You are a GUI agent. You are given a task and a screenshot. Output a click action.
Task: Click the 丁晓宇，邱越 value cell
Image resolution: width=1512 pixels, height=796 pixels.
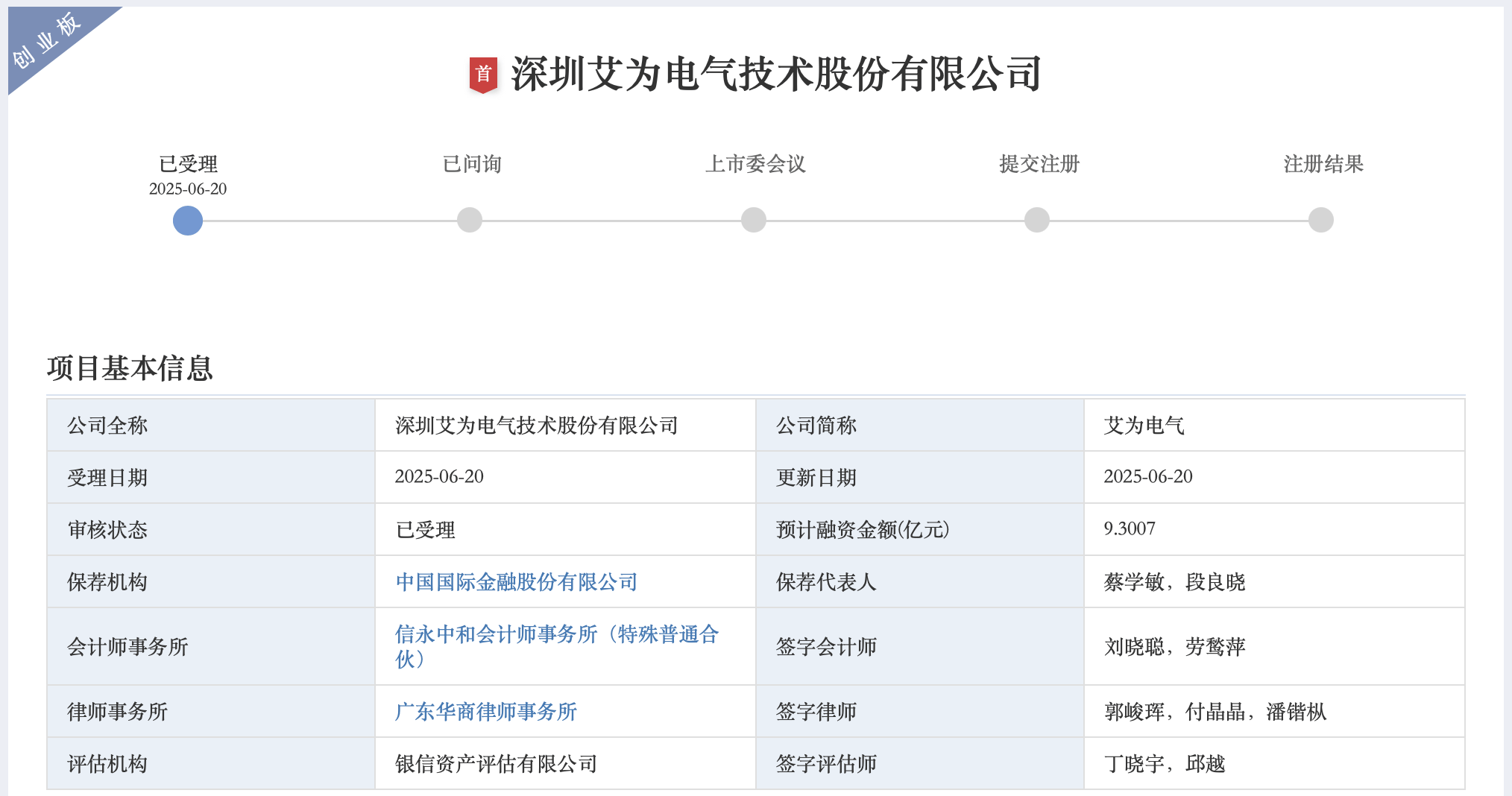[1274, 763]
